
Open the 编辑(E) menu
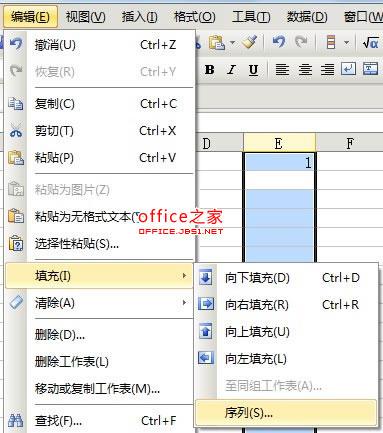(30, 16)
